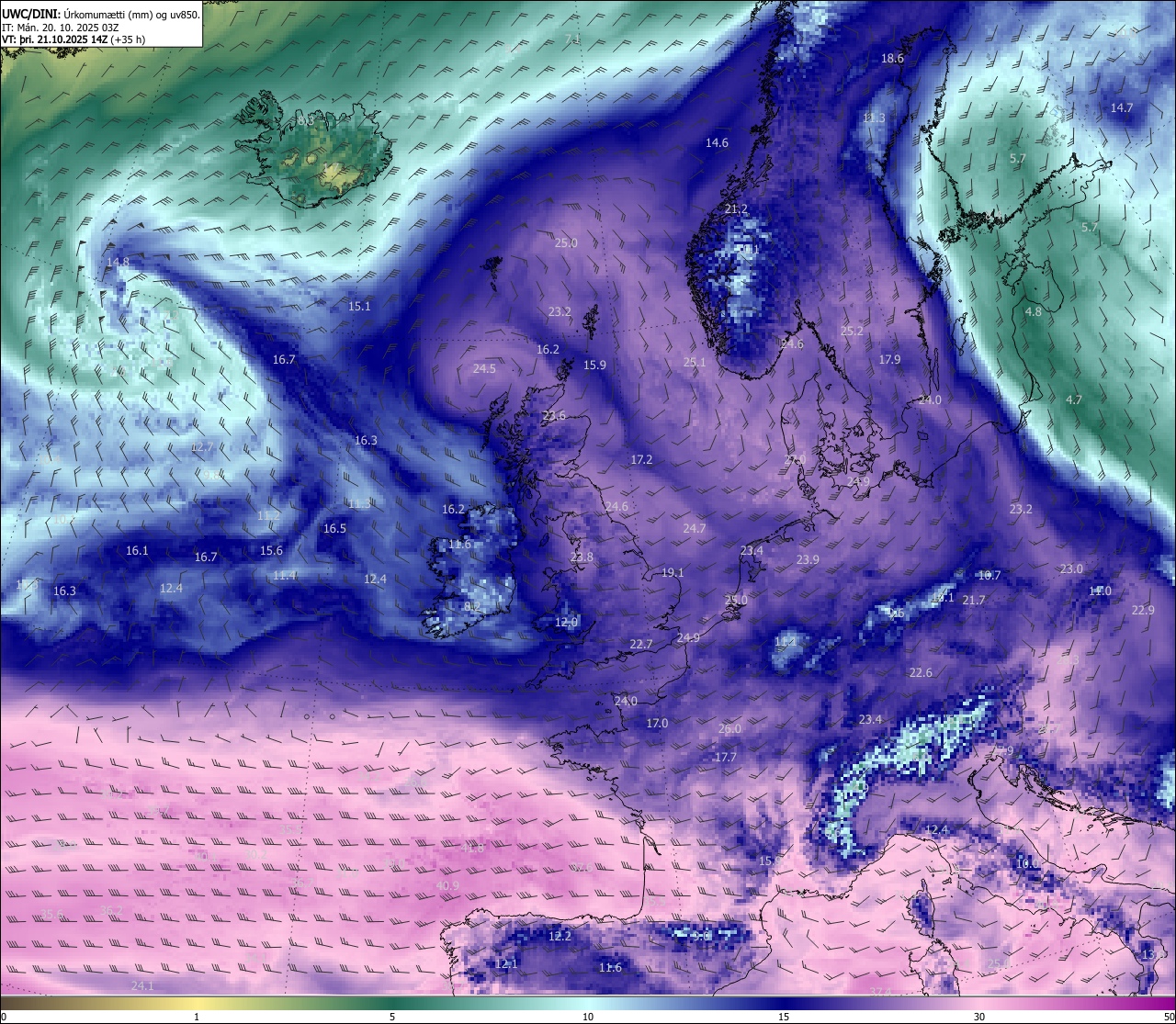
Task: Click the color scale tick label 15
Action: 784,1017
